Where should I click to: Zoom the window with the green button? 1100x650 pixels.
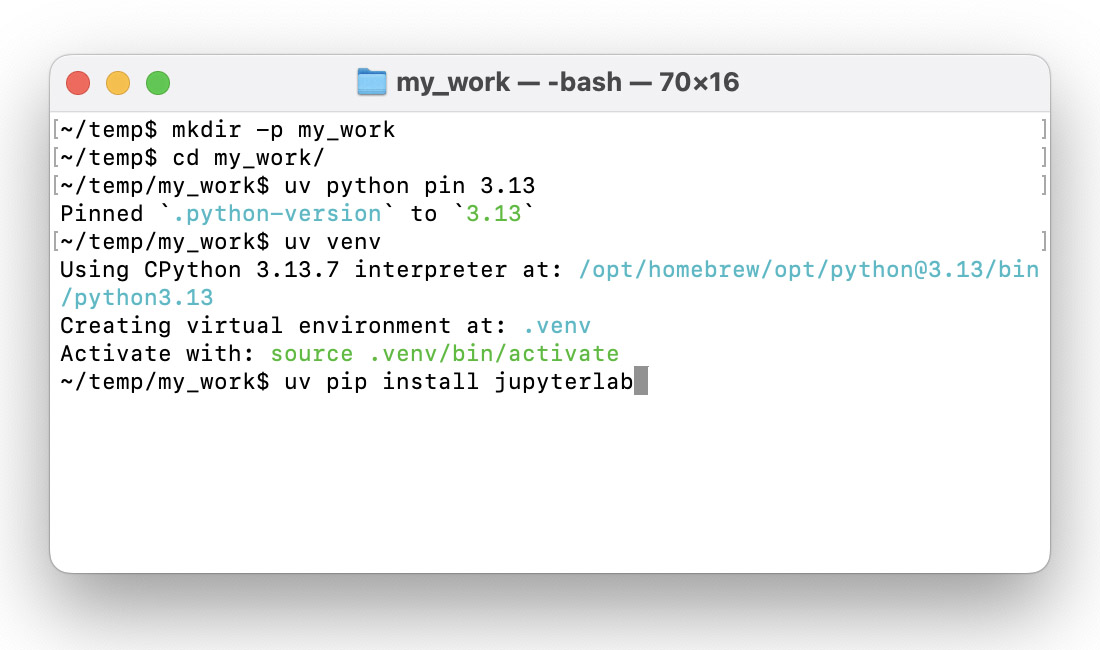[158, 83]
